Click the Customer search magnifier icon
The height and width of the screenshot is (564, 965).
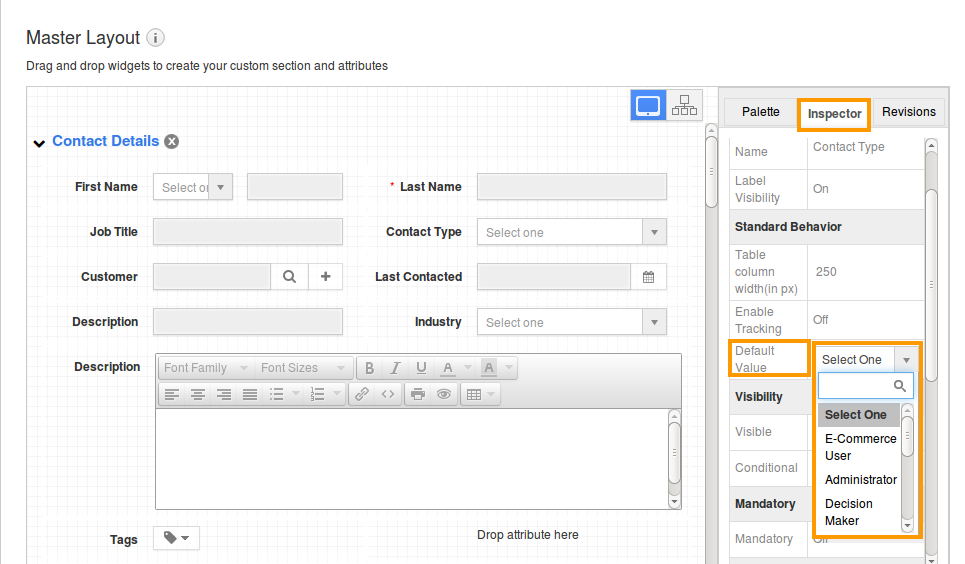pyautogui.click(x=289, y=277)
